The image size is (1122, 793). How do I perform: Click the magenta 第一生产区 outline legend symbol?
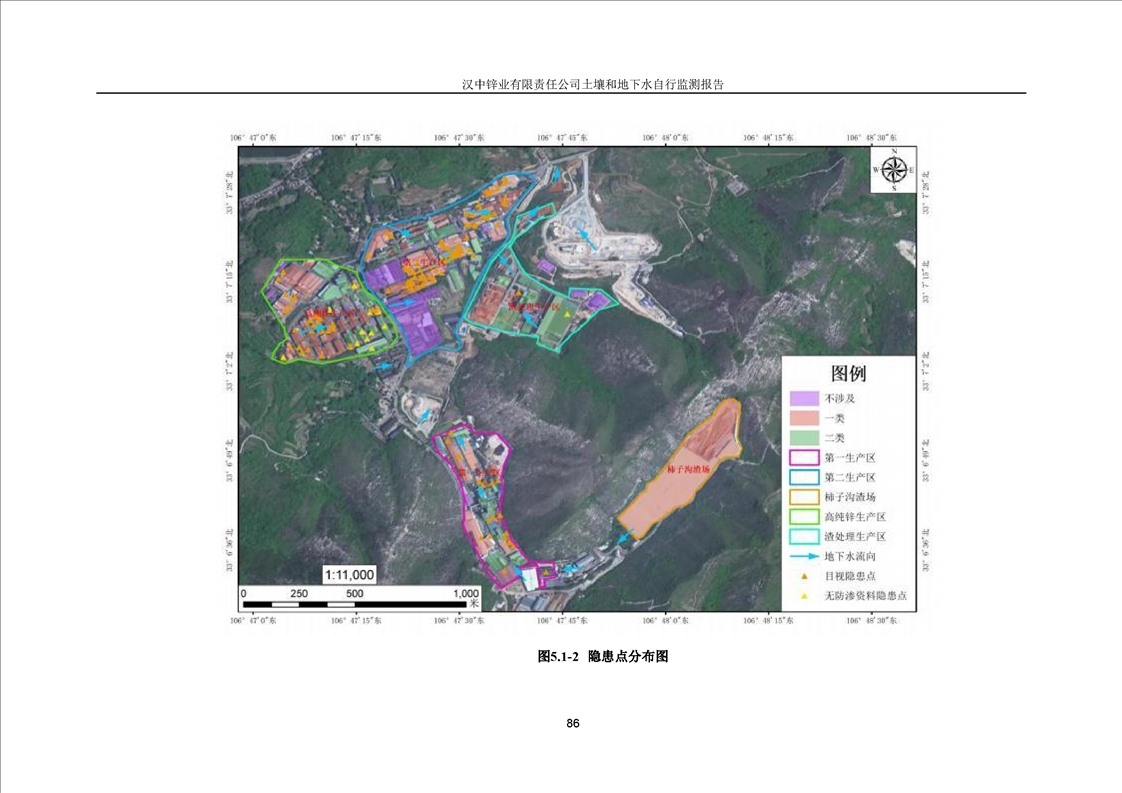[804, 457]
